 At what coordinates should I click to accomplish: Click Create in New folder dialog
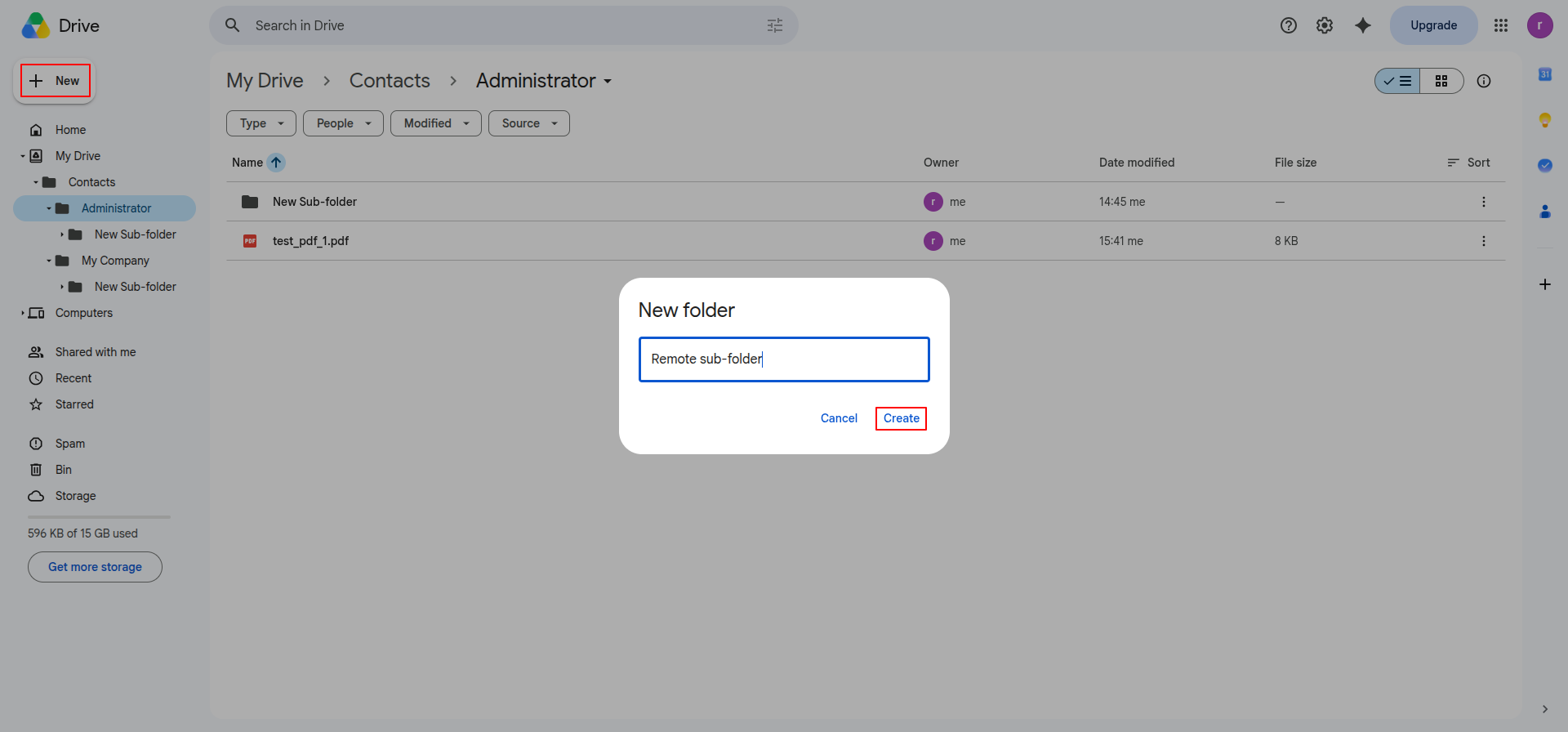click(x=901, y=418)
